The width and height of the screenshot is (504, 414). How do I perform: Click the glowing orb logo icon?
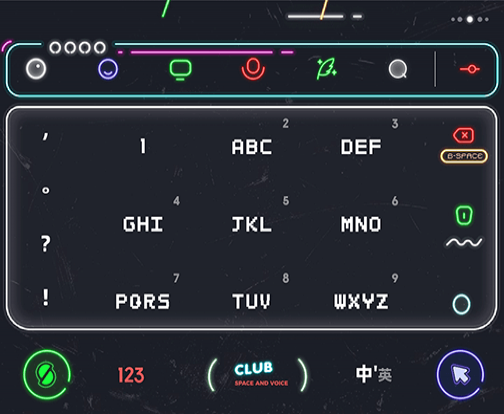click(x=36, y=69)
